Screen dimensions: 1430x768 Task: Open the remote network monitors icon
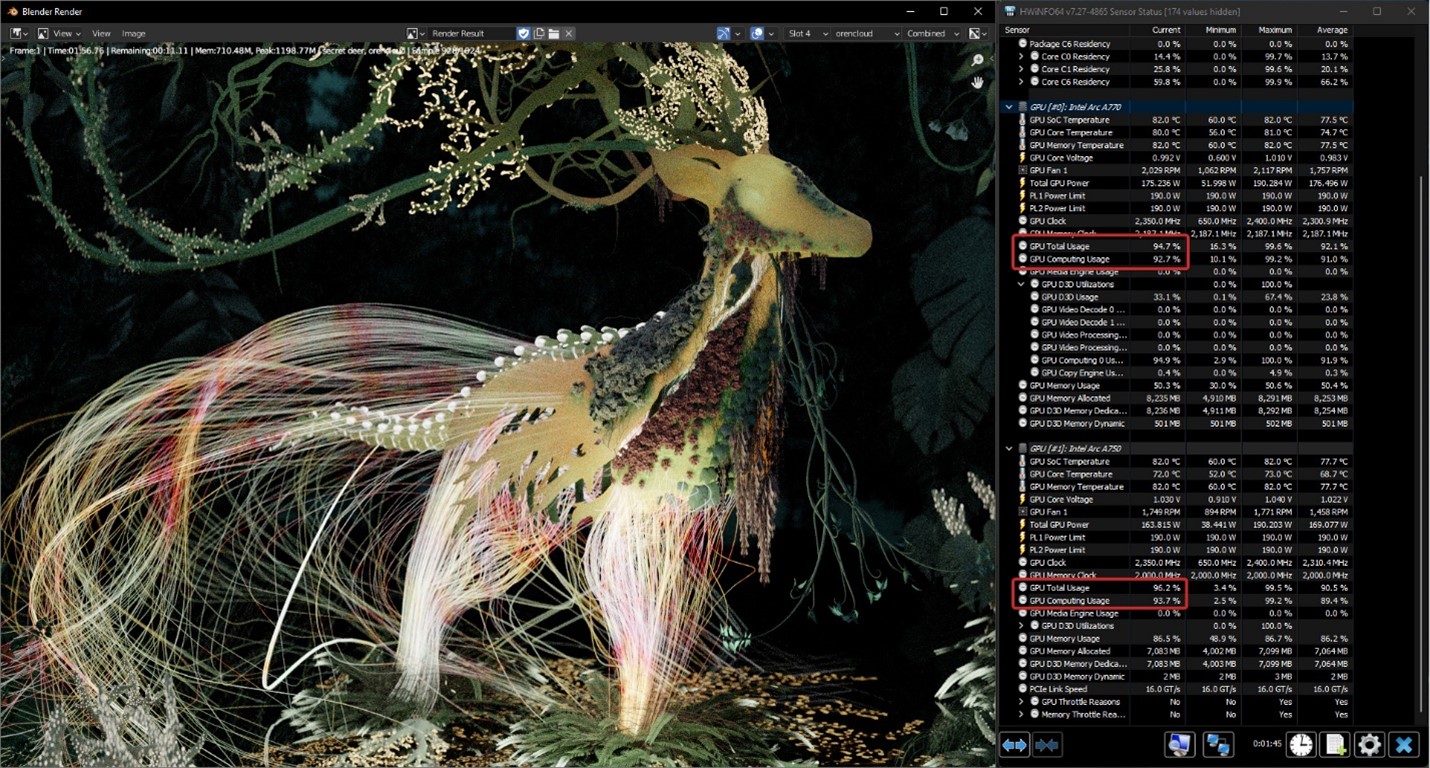tap(1217, 744)
